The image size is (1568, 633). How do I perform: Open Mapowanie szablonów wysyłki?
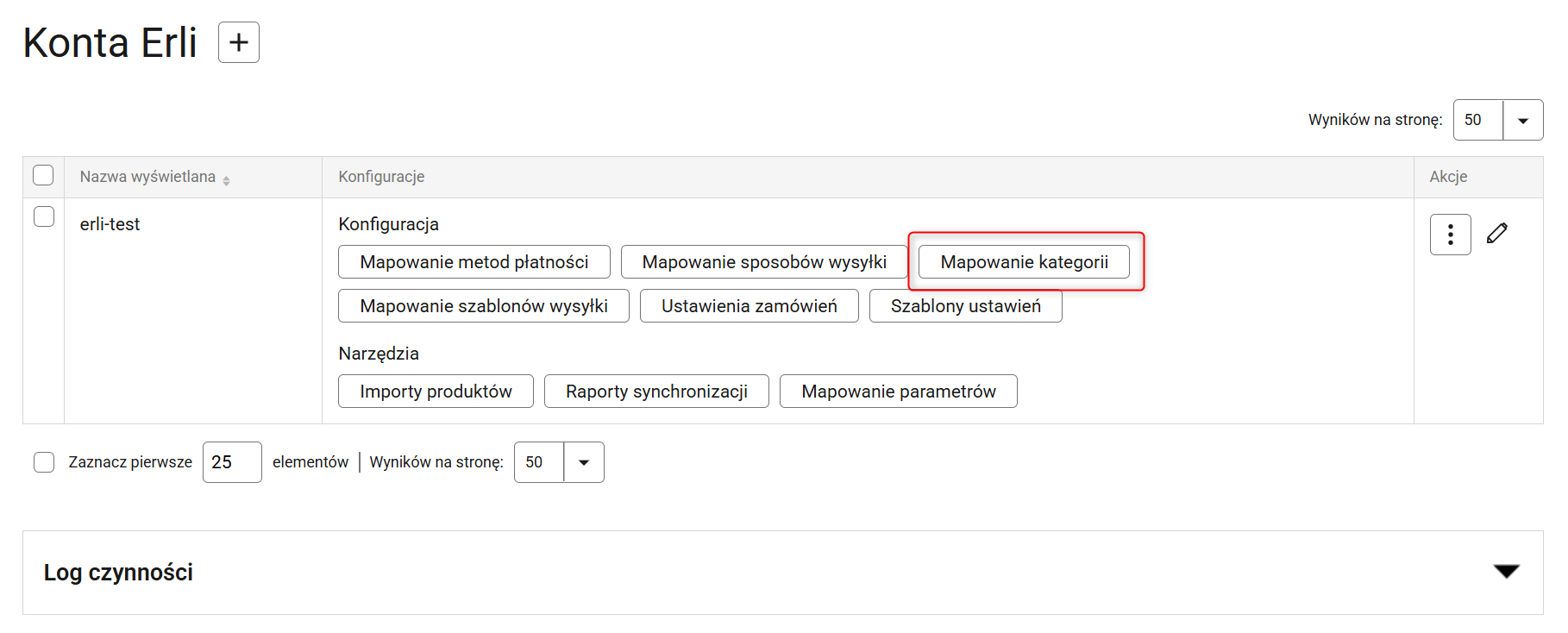point(484,306)
